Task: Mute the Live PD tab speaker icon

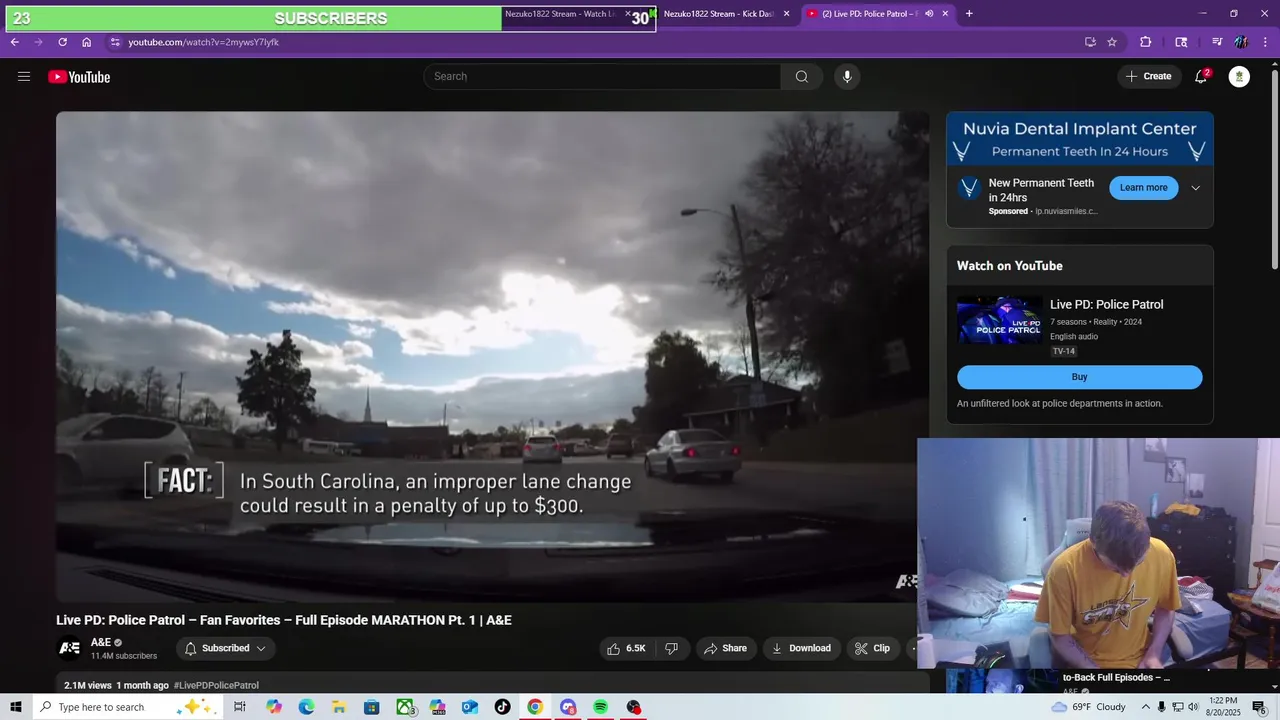Action: (x=929, y=14)
